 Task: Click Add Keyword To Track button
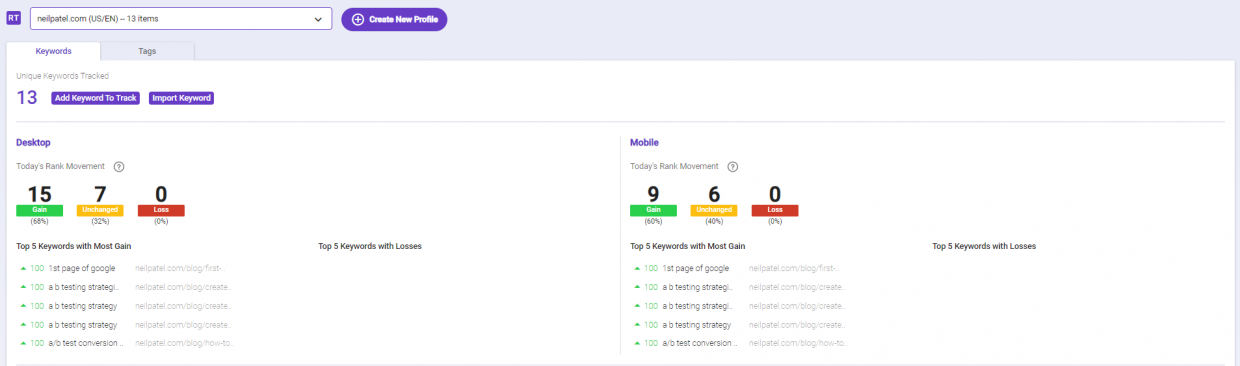coord(95,98)
